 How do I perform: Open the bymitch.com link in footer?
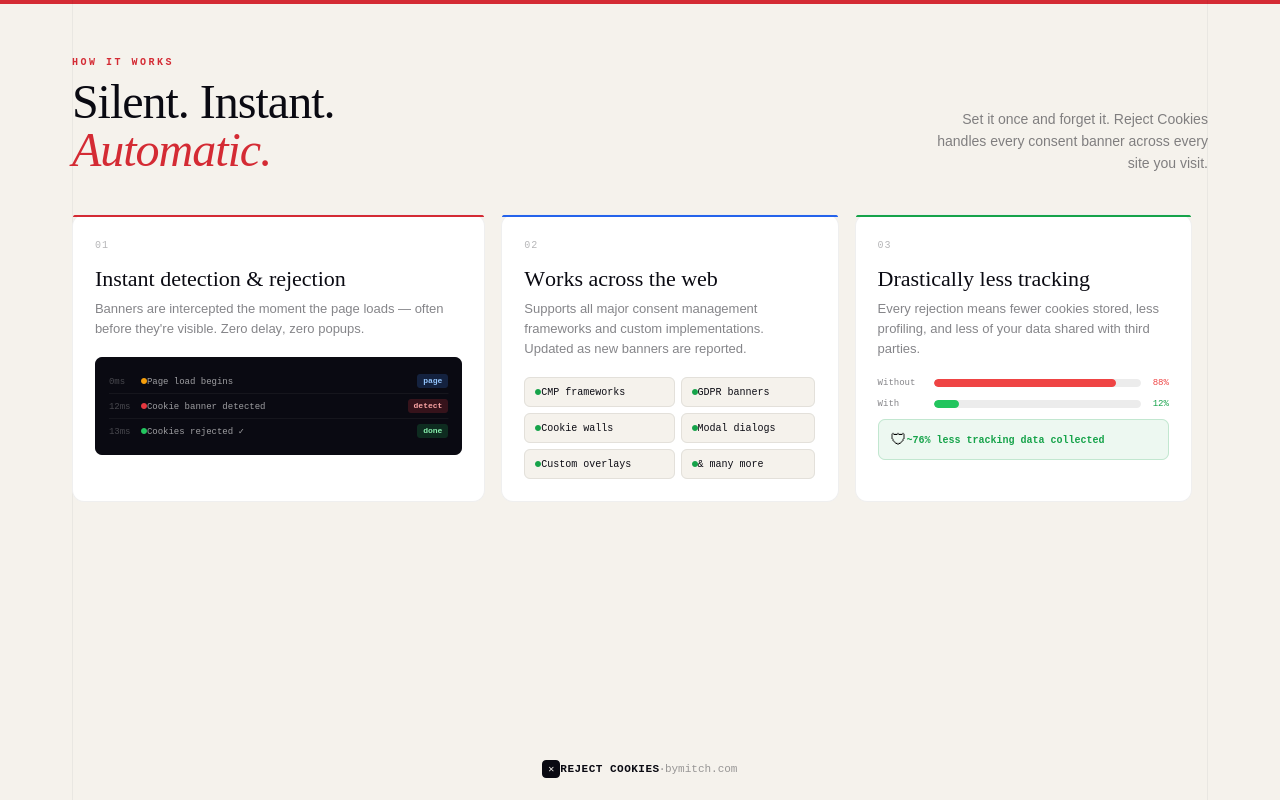point(701,769)
